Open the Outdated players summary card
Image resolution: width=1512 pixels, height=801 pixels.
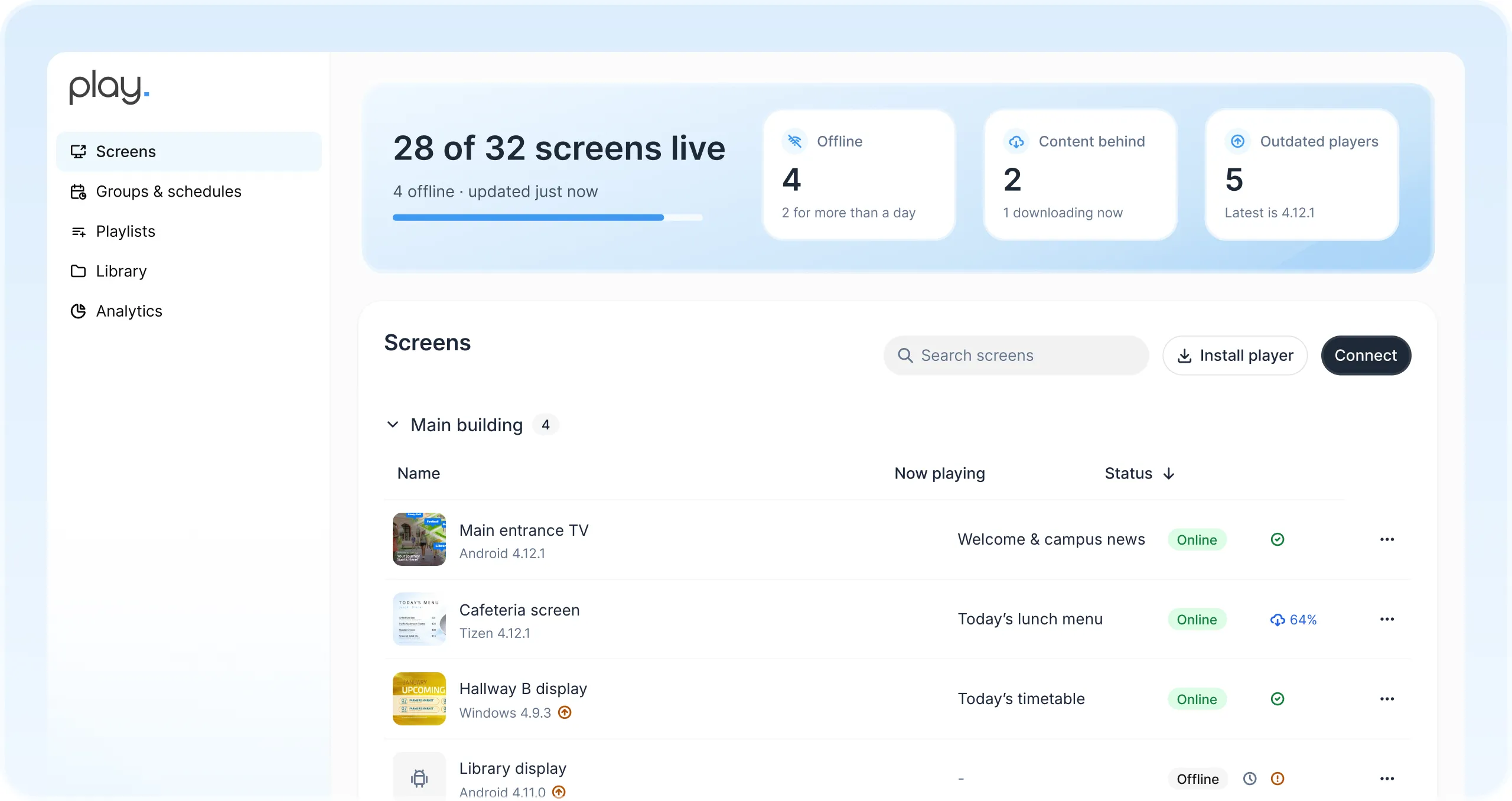[1302, 175]
